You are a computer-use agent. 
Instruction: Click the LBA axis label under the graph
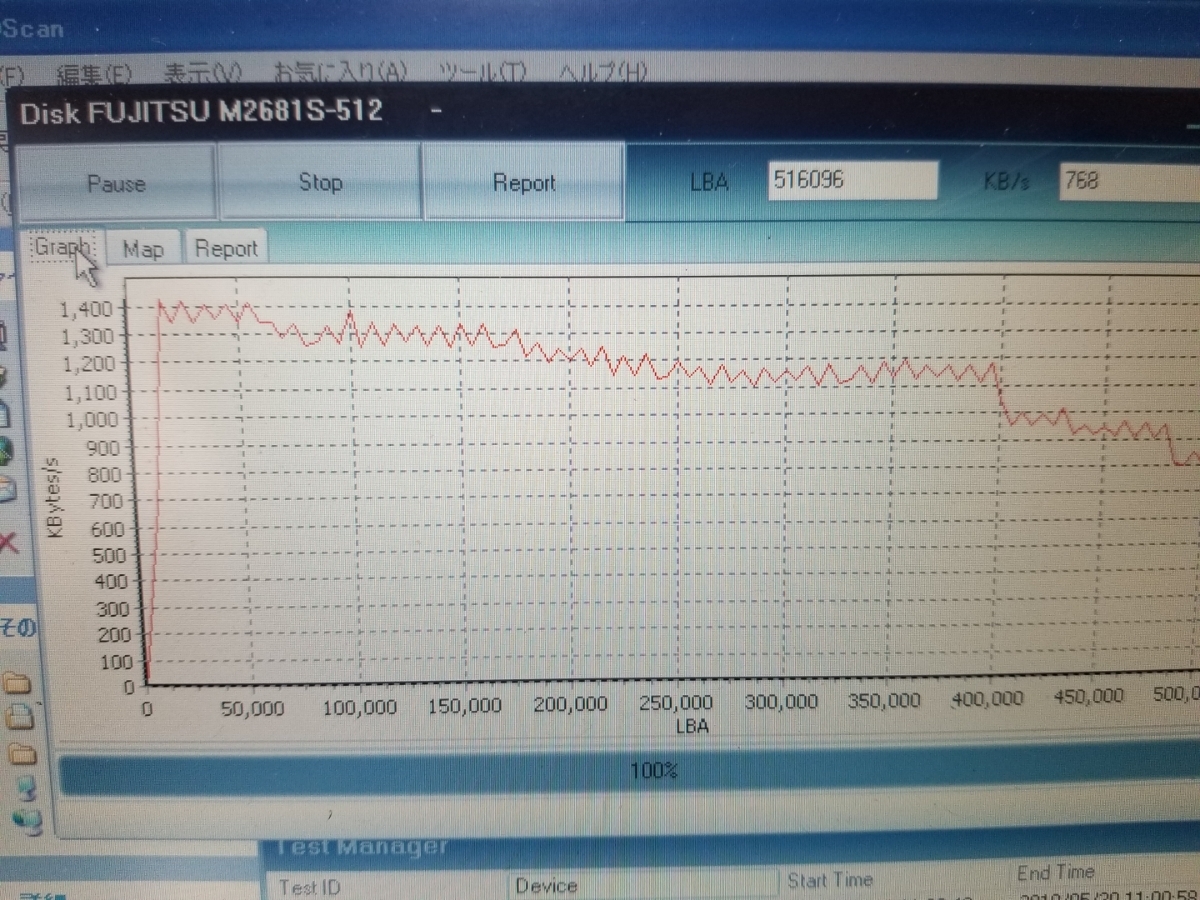click(x=691, y=728)
